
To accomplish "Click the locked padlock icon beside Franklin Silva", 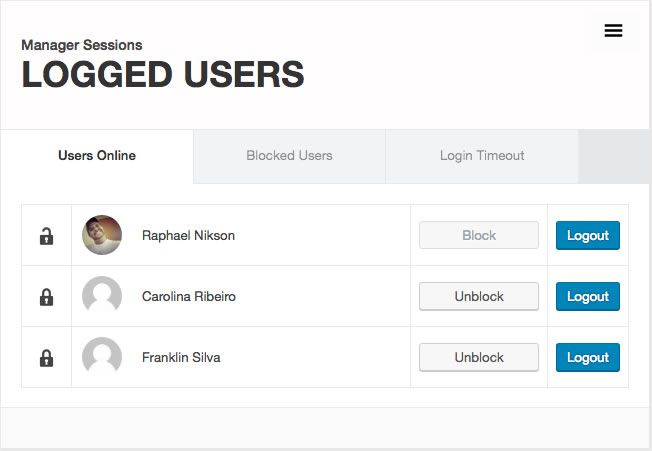I will point(46,358).
